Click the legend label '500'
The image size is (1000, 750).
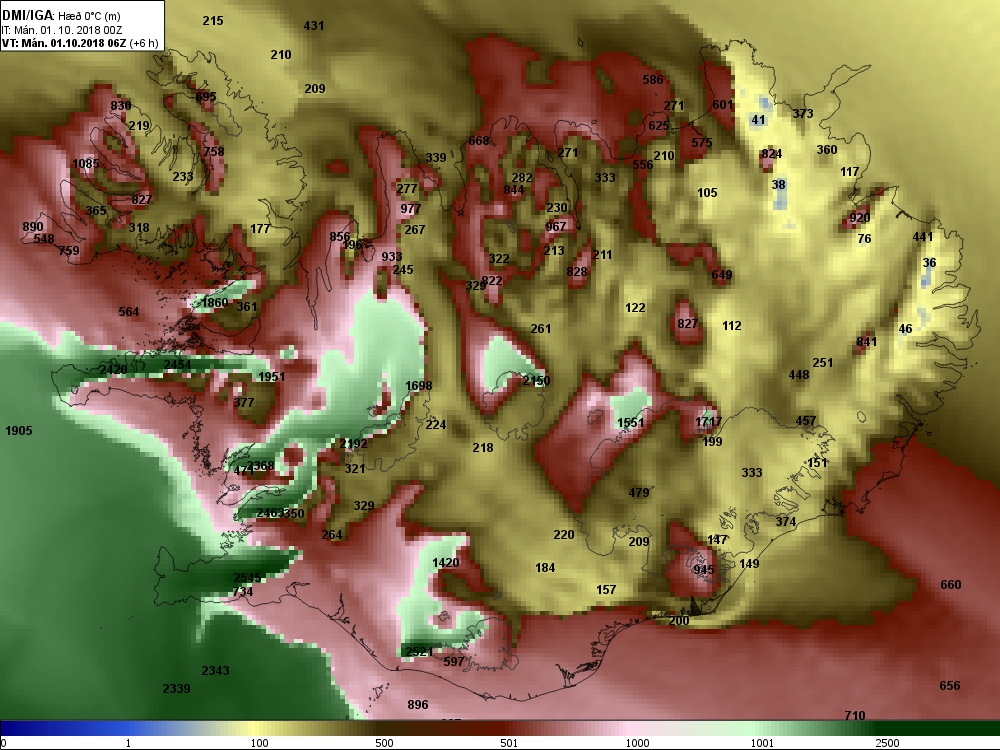point(385,743)
